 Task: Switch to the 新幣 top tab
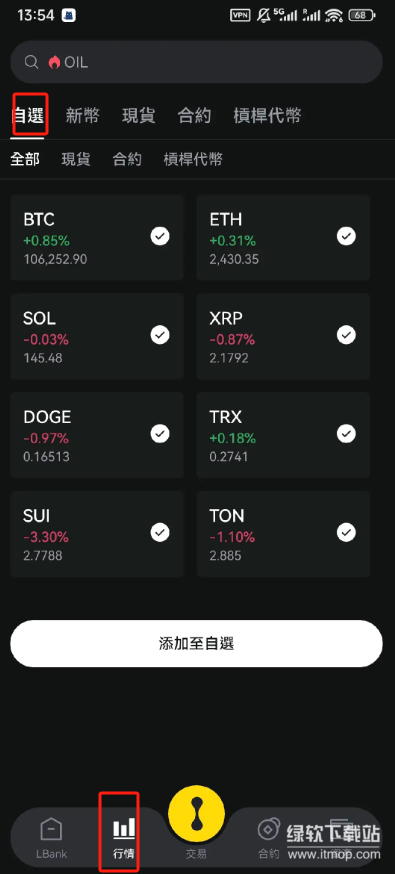click(x=82, y=116)
